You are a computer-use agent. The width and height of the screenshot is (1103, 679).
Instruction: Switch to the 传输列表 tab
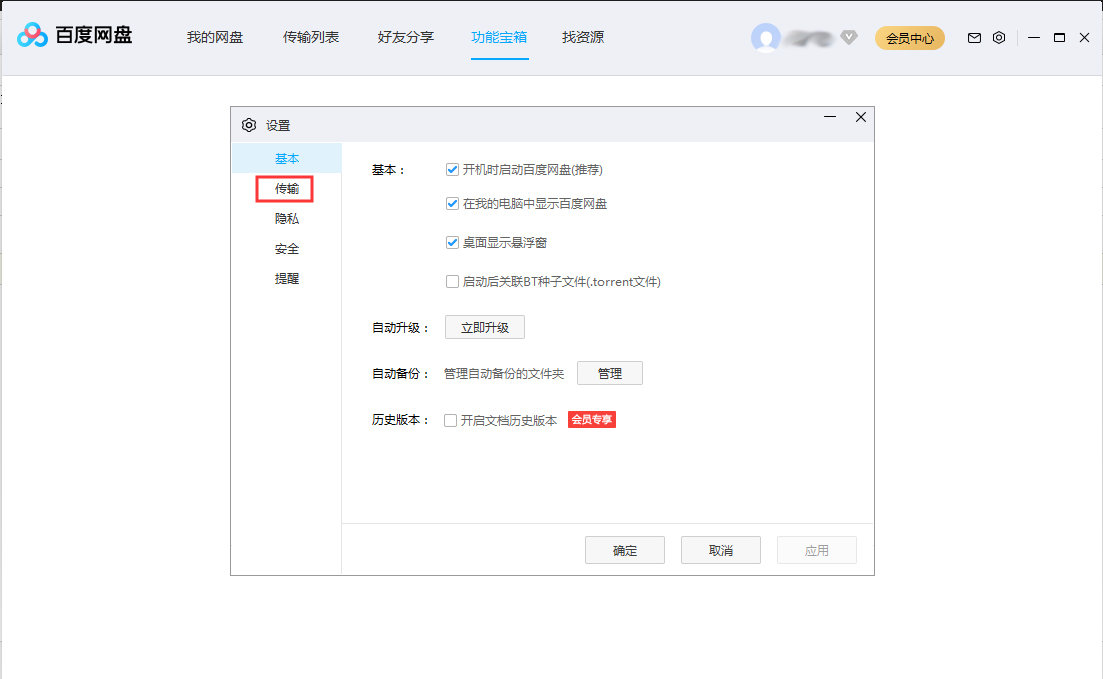pyautogui.click(x=311, y=37)
